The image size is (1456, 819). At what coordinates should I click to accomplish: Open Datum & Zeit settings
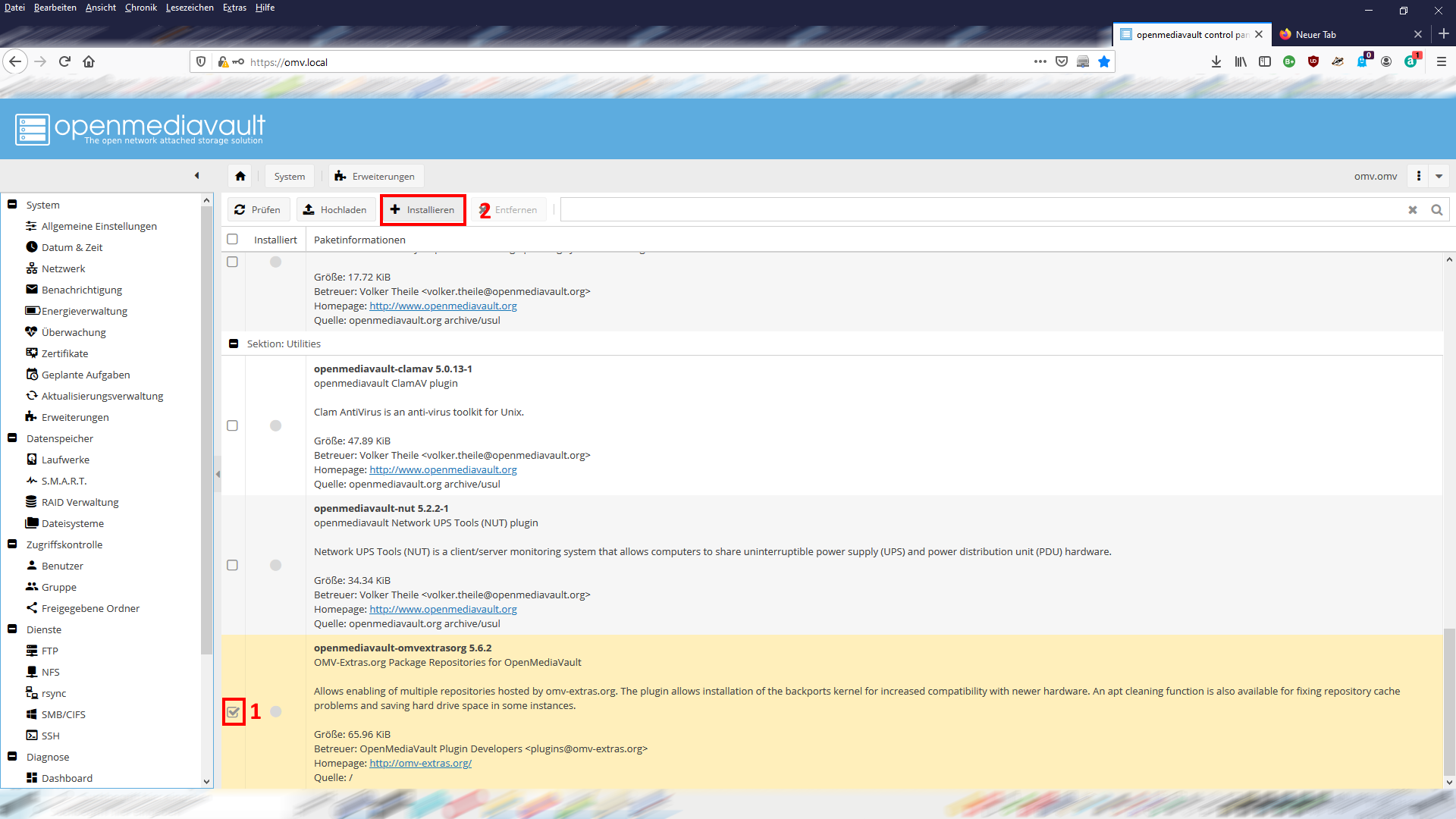click(x=71, y=247)
